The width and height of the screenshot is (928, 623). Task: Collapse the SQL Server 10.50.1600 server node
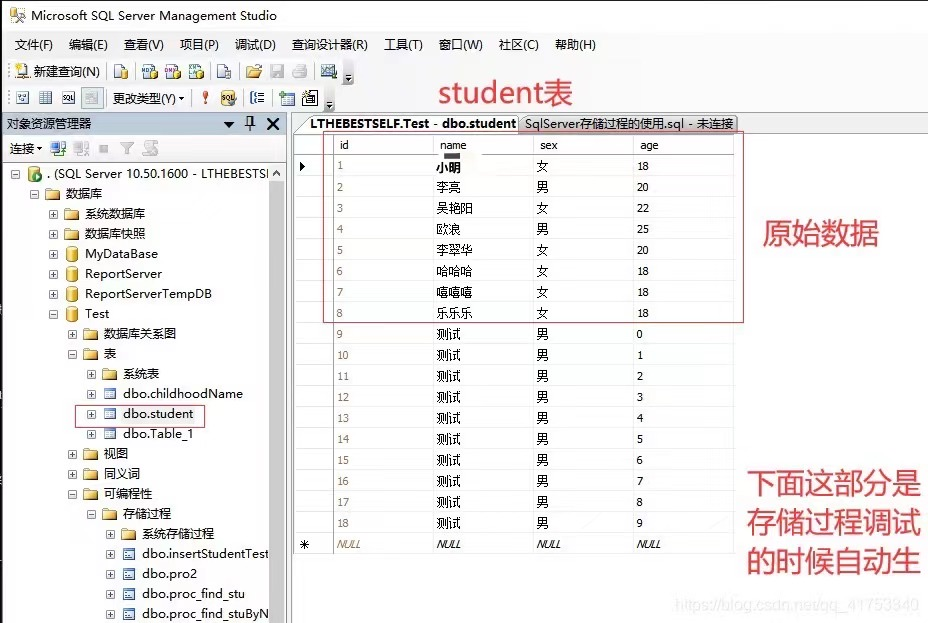tap(15, 174)
